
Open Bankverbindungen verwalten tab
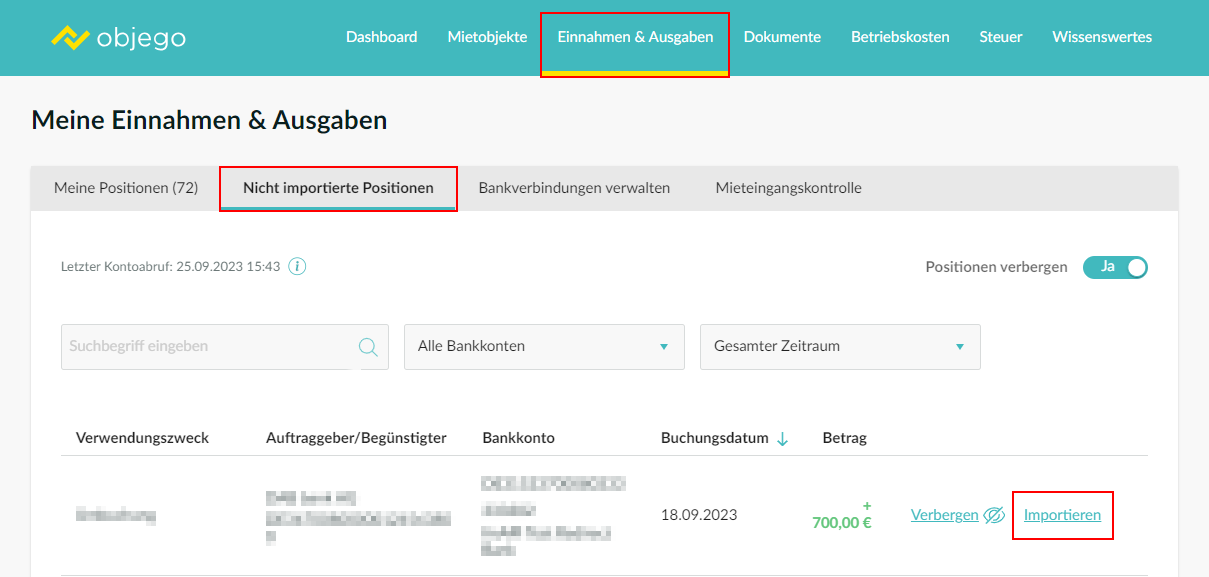(x=574, y=188)
